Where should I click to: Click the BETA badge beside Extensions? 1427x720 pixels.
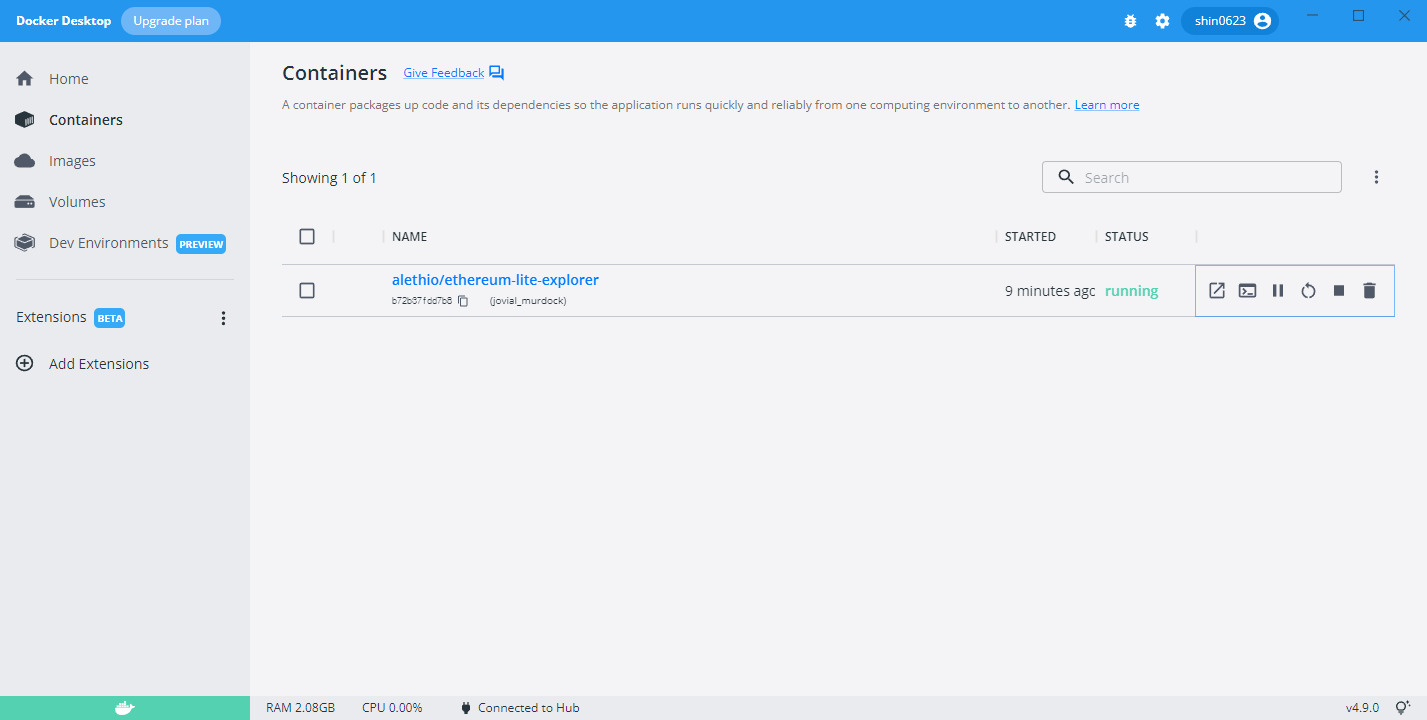tap(110, 318)
